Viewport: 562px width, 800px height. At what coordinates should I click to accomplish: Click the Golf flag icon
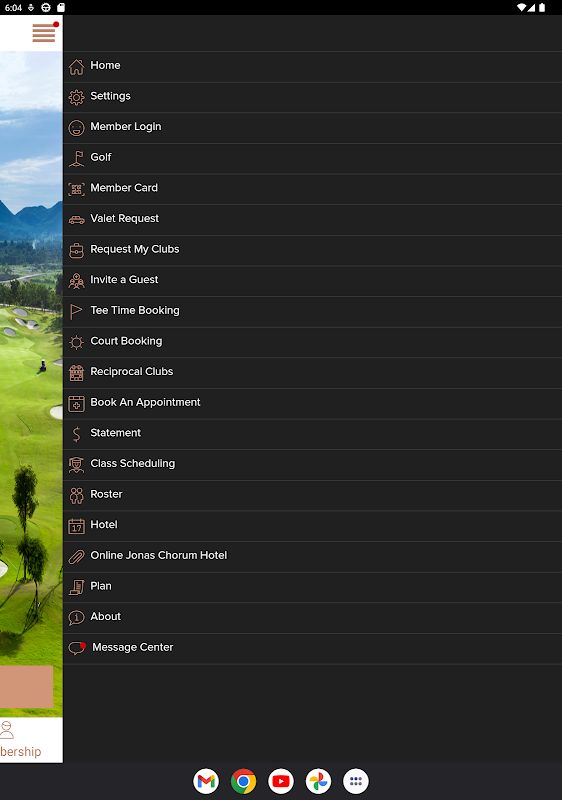tap(76, 159)
